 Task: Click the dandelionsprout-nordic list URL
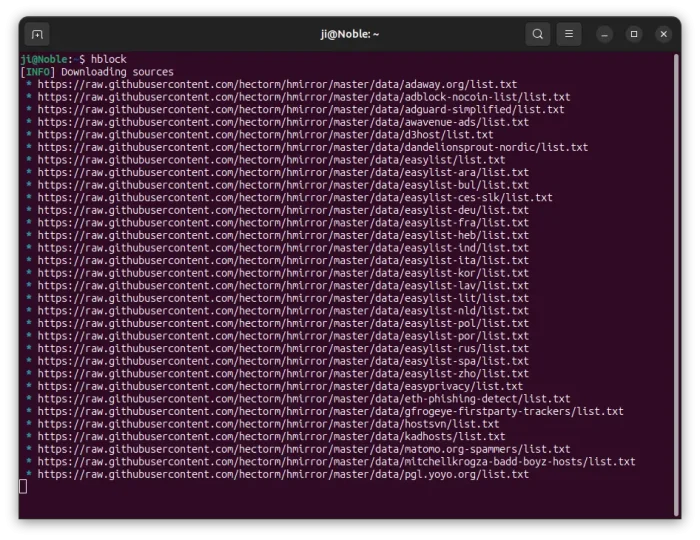(312, 147)
